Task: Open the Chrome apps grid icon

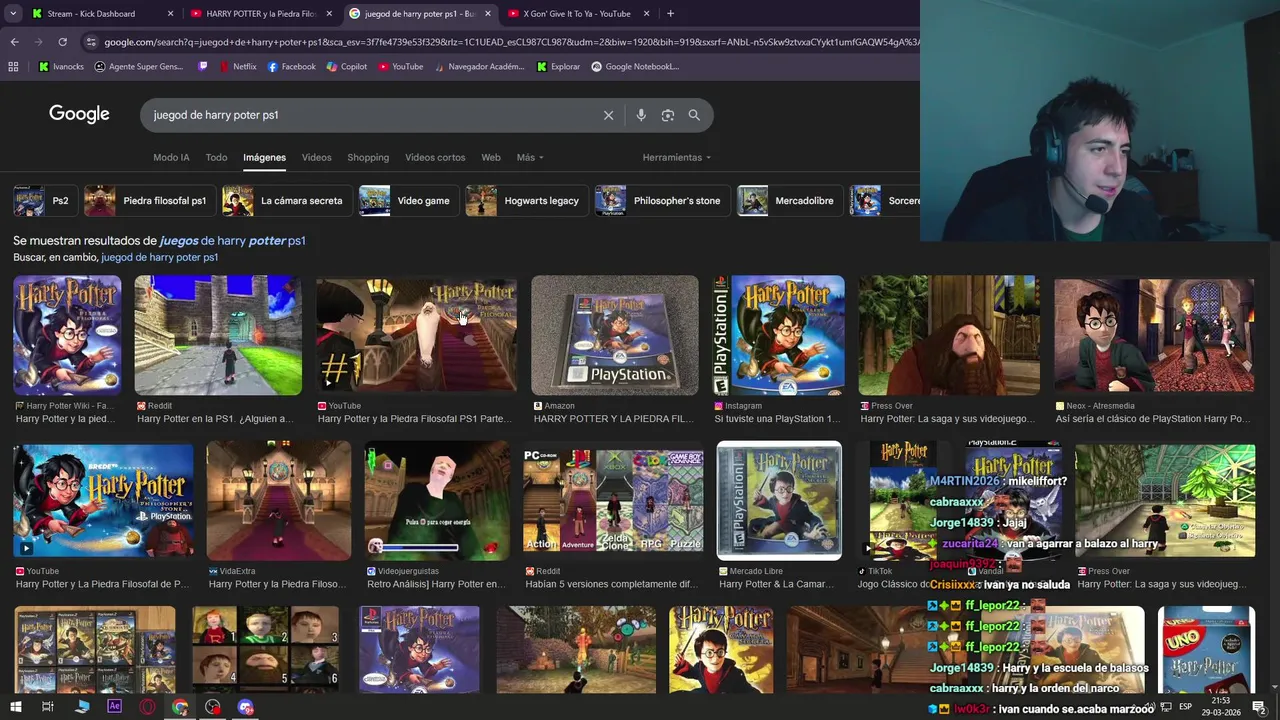Action: point(13,67)
